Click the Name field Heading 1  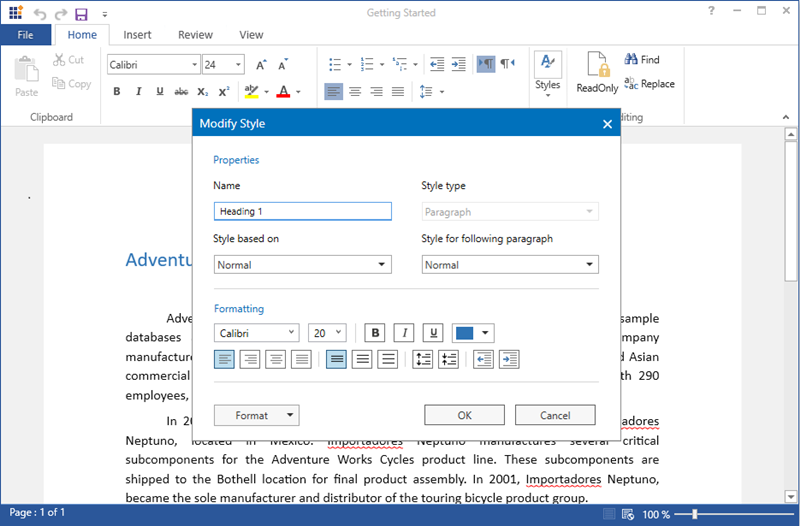303,211
